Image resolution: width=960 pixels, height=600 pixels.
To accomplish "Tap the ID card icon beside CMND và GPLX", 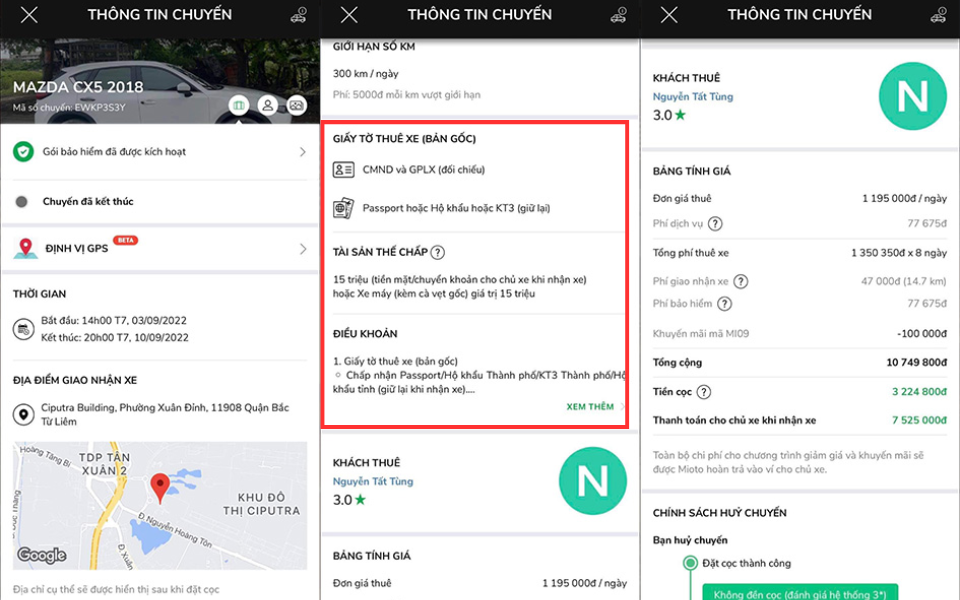I will pyautogui.click(x=343, y=170).
